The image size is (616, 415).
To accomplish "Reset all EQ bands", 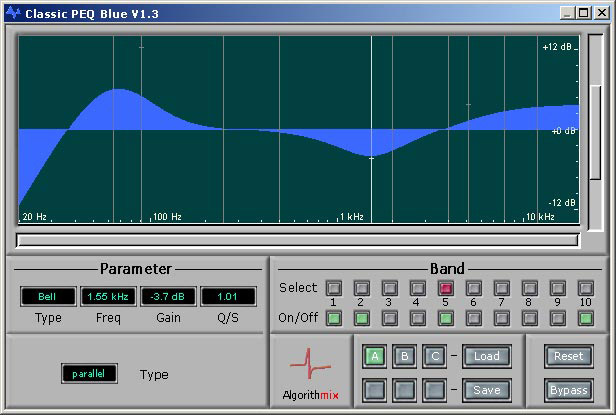I will point(568,356).
